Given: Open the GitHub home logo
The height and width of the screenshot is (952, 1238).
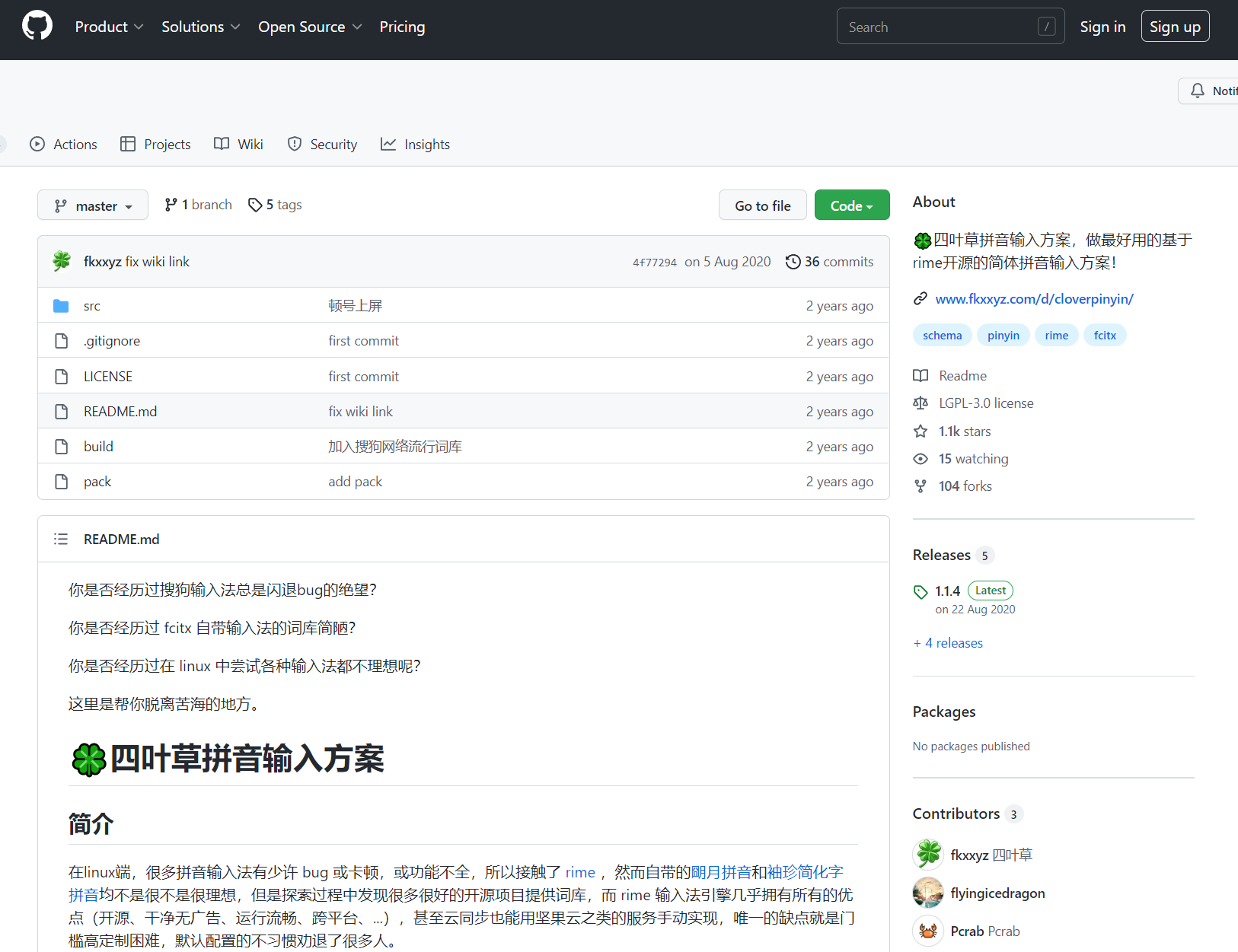Looking at the screenshot, I should [37, 26].
